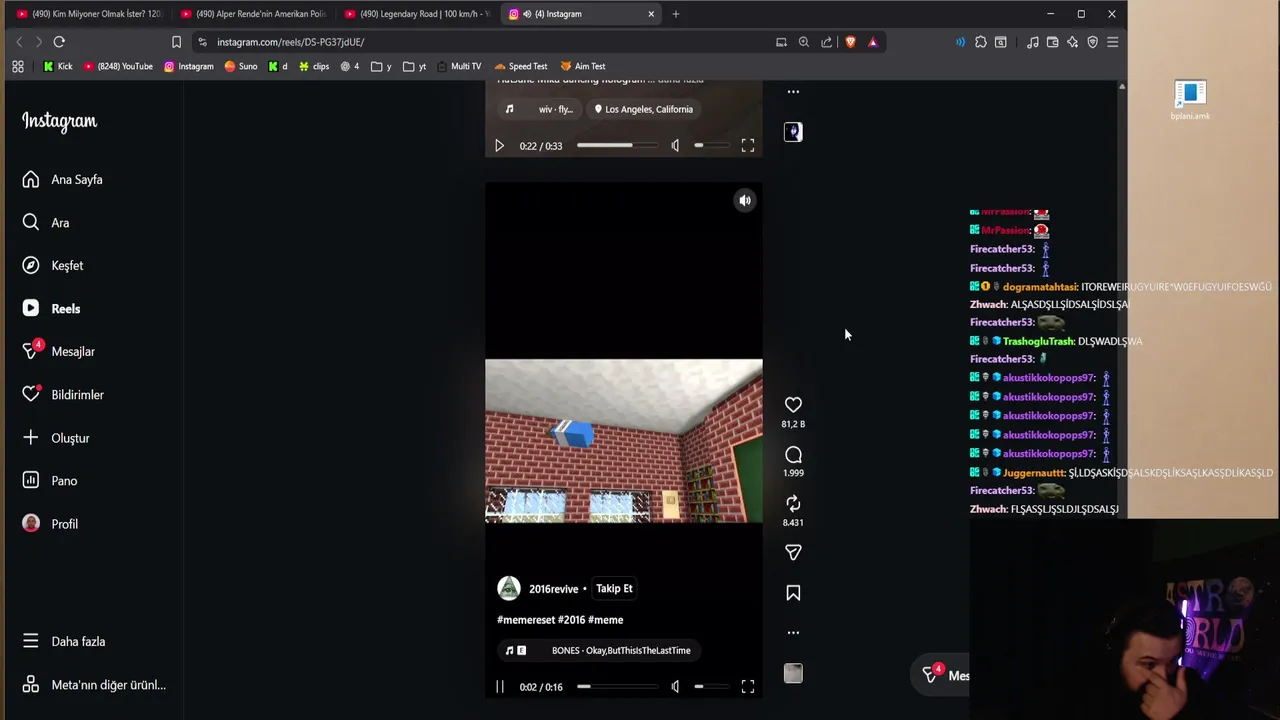
Task: Click the Instagram logo
Action: tap(59, 121)
